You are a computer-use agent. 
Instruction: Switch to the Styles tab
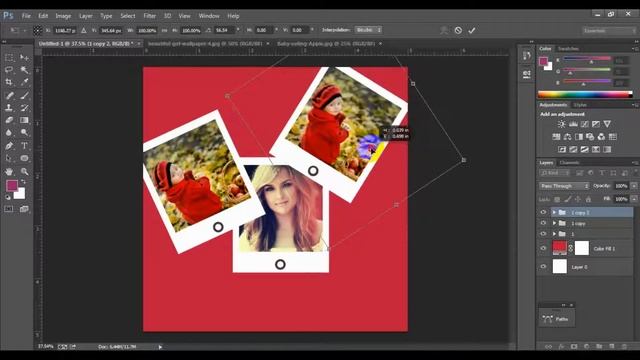click(x=580, y=105)
